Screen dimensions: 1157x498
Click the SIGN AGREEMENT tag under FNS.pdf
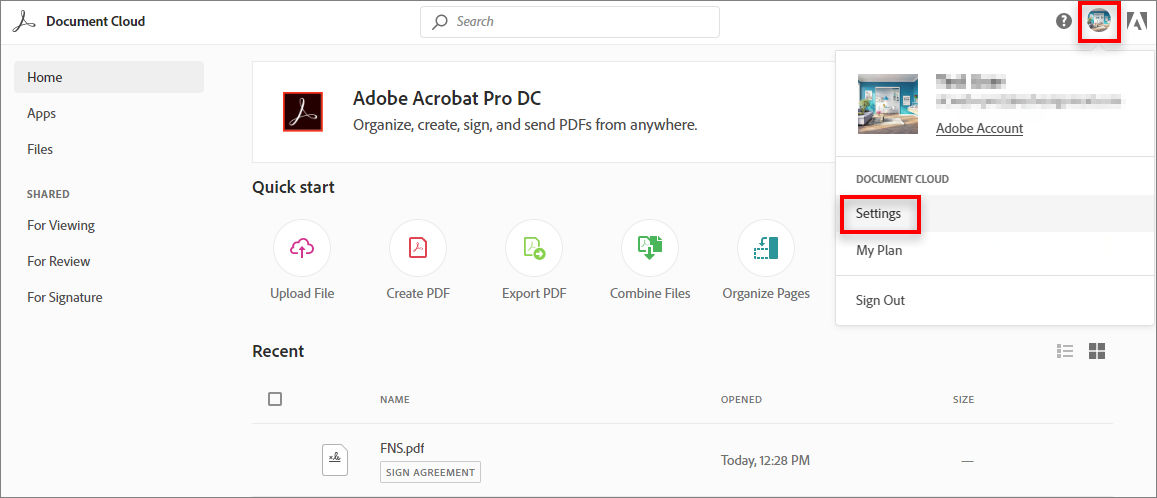[x=430, y=472]
